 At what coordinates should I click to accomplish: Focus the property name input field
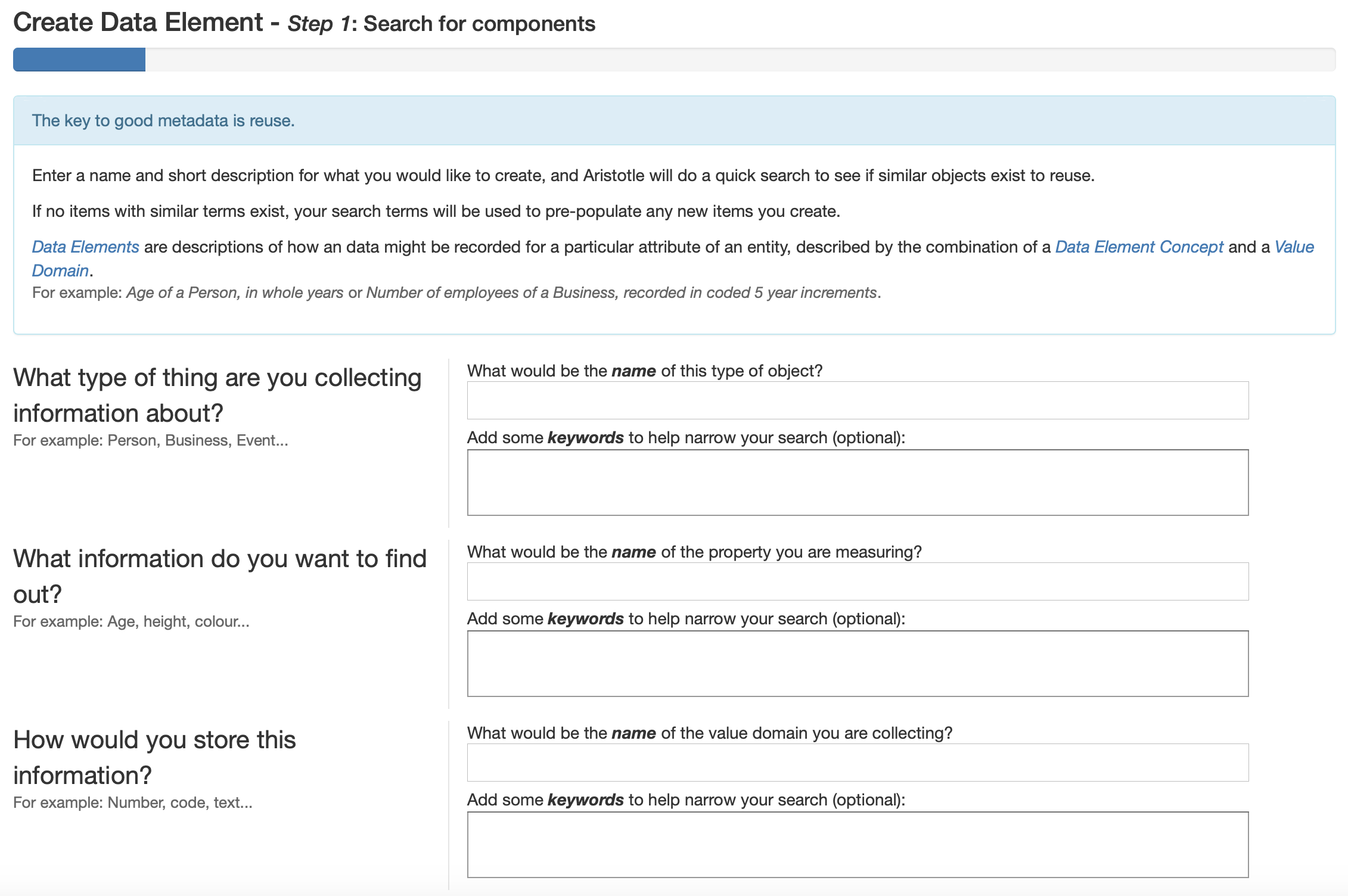click(858, 581)
